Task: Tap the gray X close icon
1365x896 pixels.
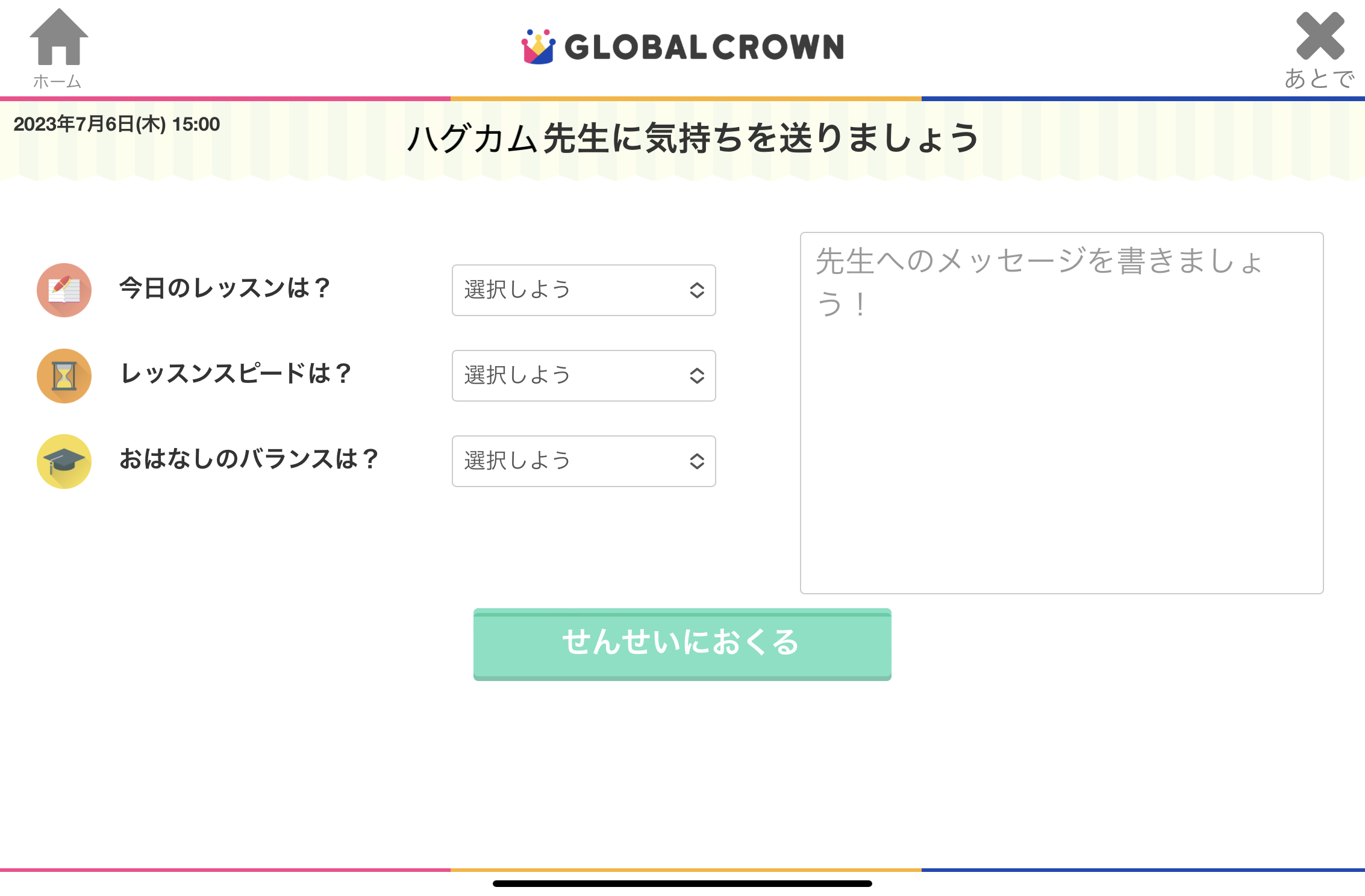Action: 1319,36
